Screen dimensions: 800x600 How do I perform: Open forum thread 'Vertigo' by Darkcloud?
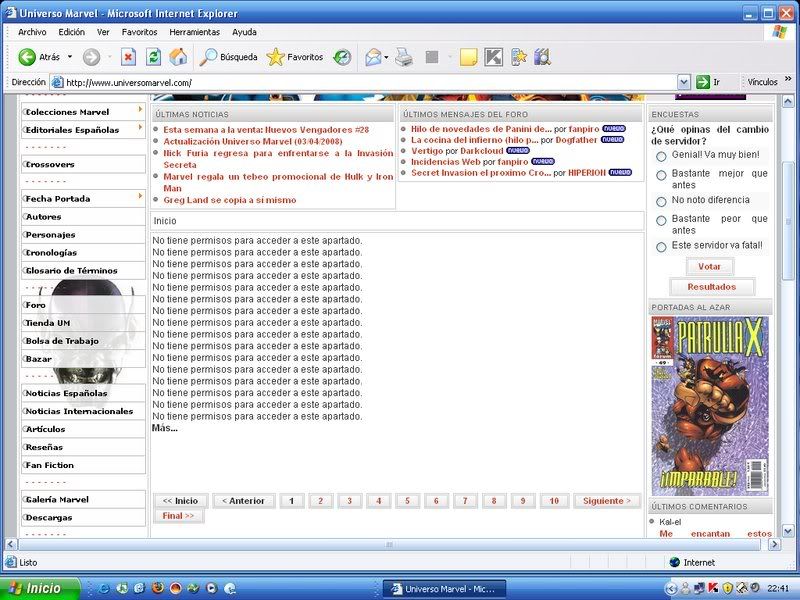tap(427, 151)
